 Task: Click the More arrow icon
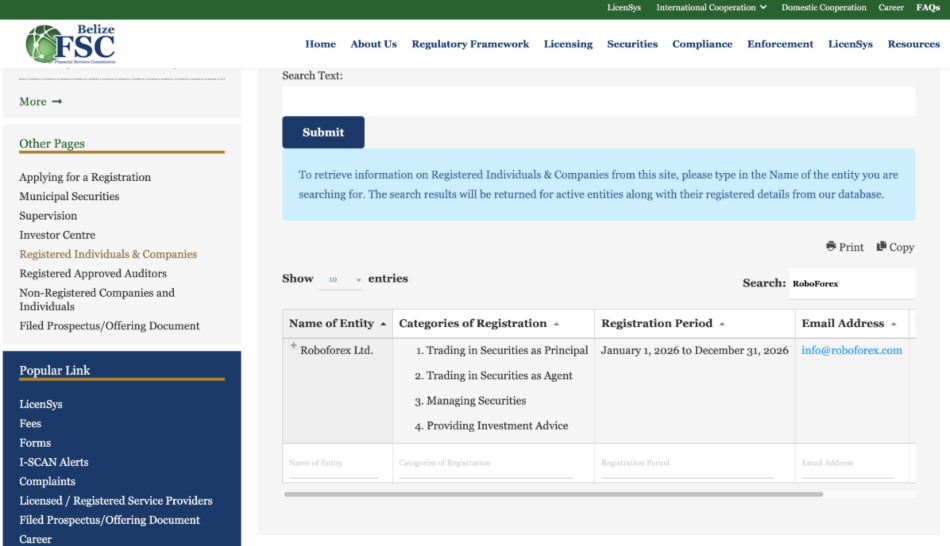click(x=57, y=101)
